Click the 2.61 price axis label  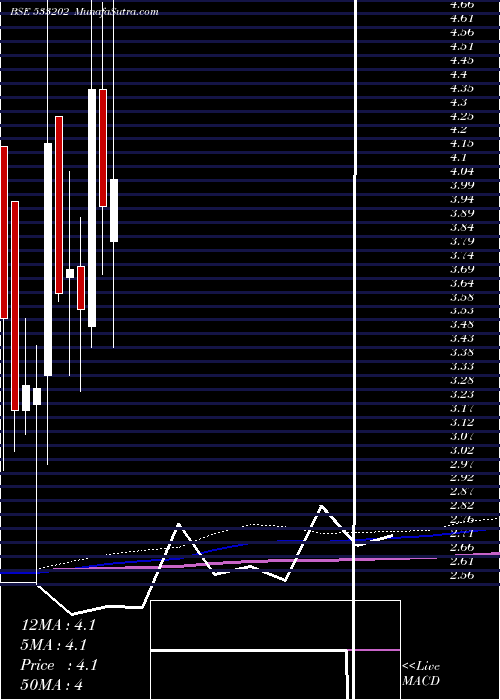point(462,561)
